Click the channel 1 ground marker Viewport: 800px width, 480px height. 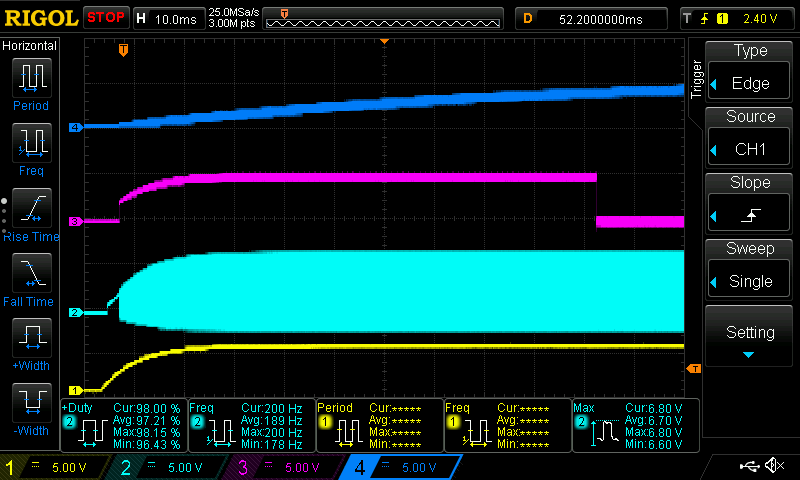click(76, 390)
